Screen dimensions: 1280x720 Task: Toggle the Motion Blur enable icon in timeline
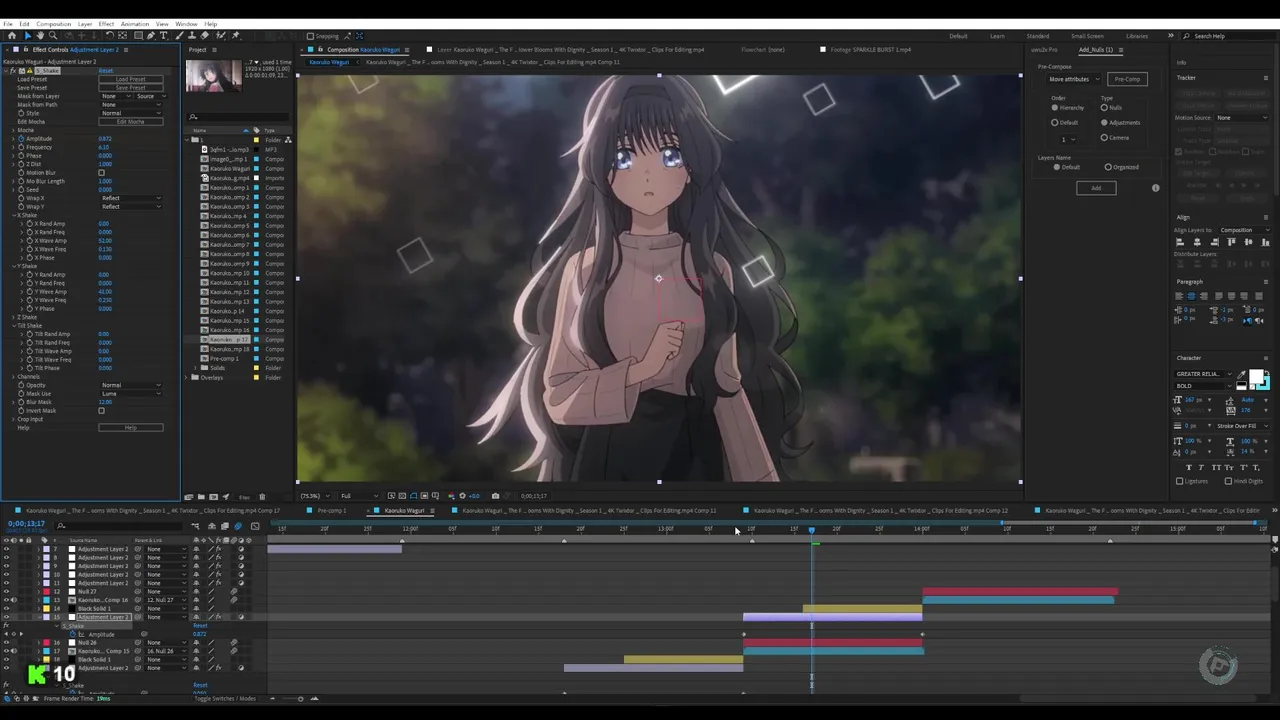pos(238,526)
